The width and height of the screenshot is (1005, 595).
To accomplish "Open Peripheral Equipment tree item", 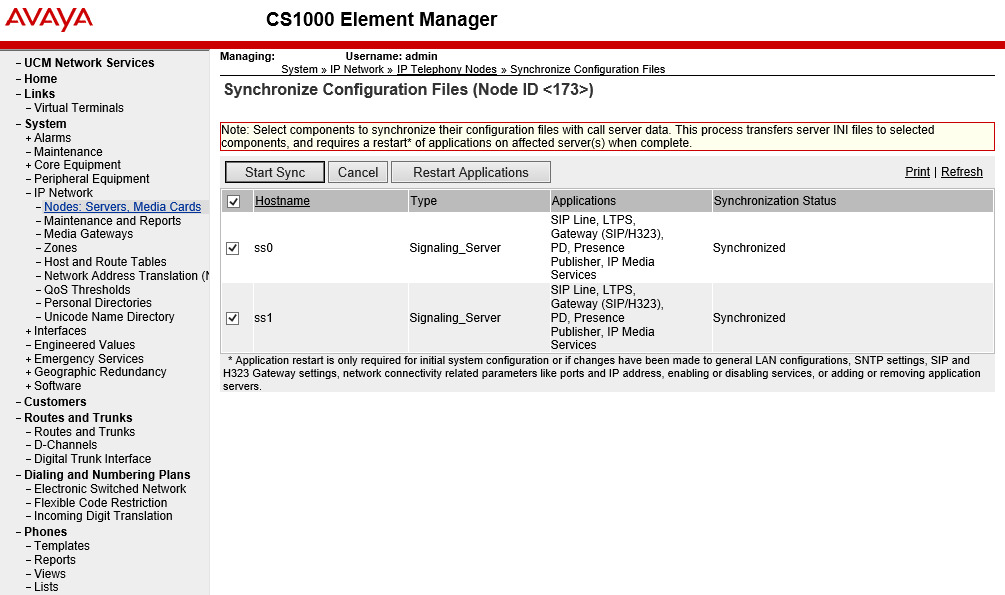I will pyautogui.click(x=92, y=179).
